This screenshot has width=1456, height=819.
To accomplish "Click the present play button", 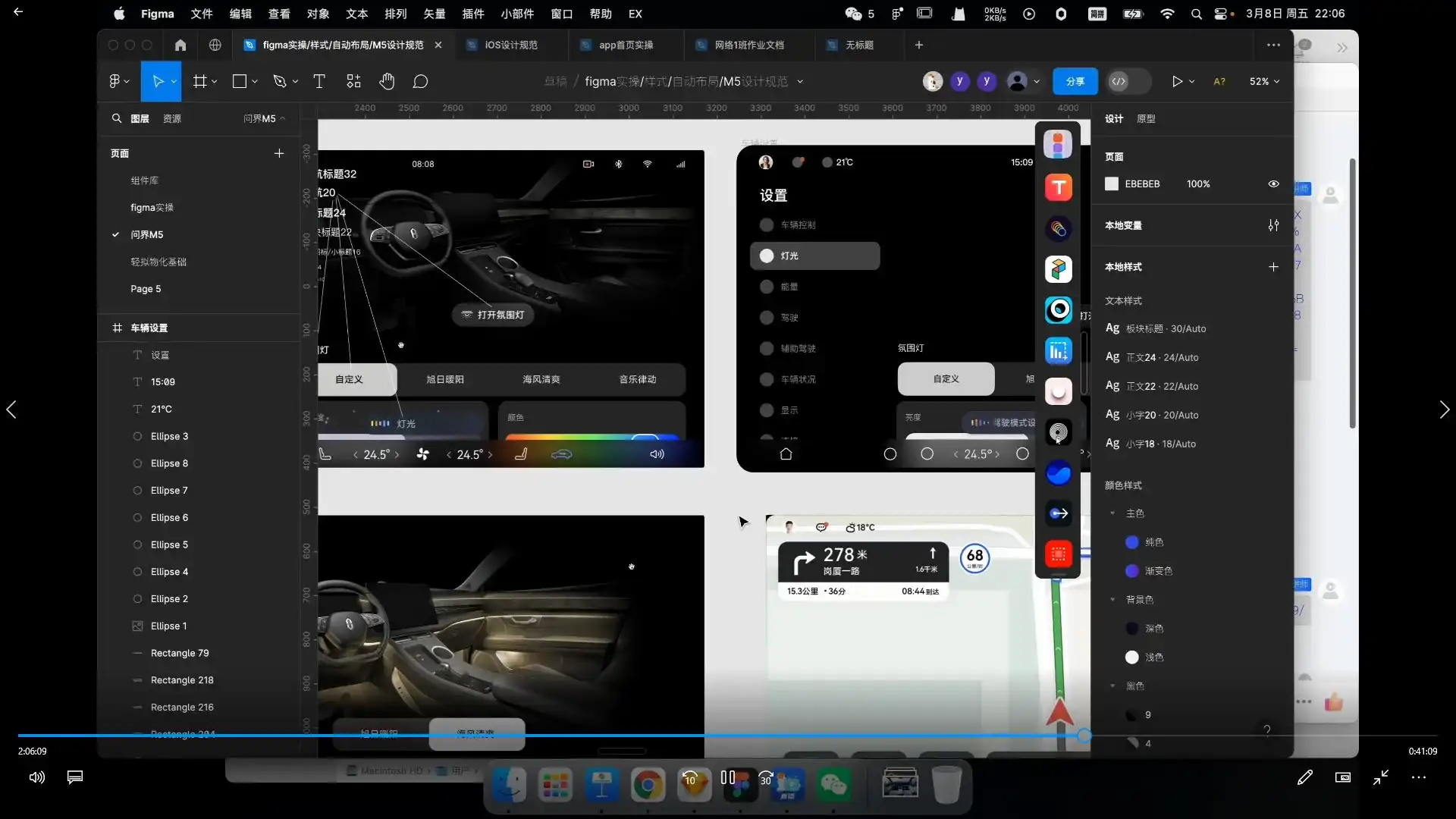I will coord(1176,81).
